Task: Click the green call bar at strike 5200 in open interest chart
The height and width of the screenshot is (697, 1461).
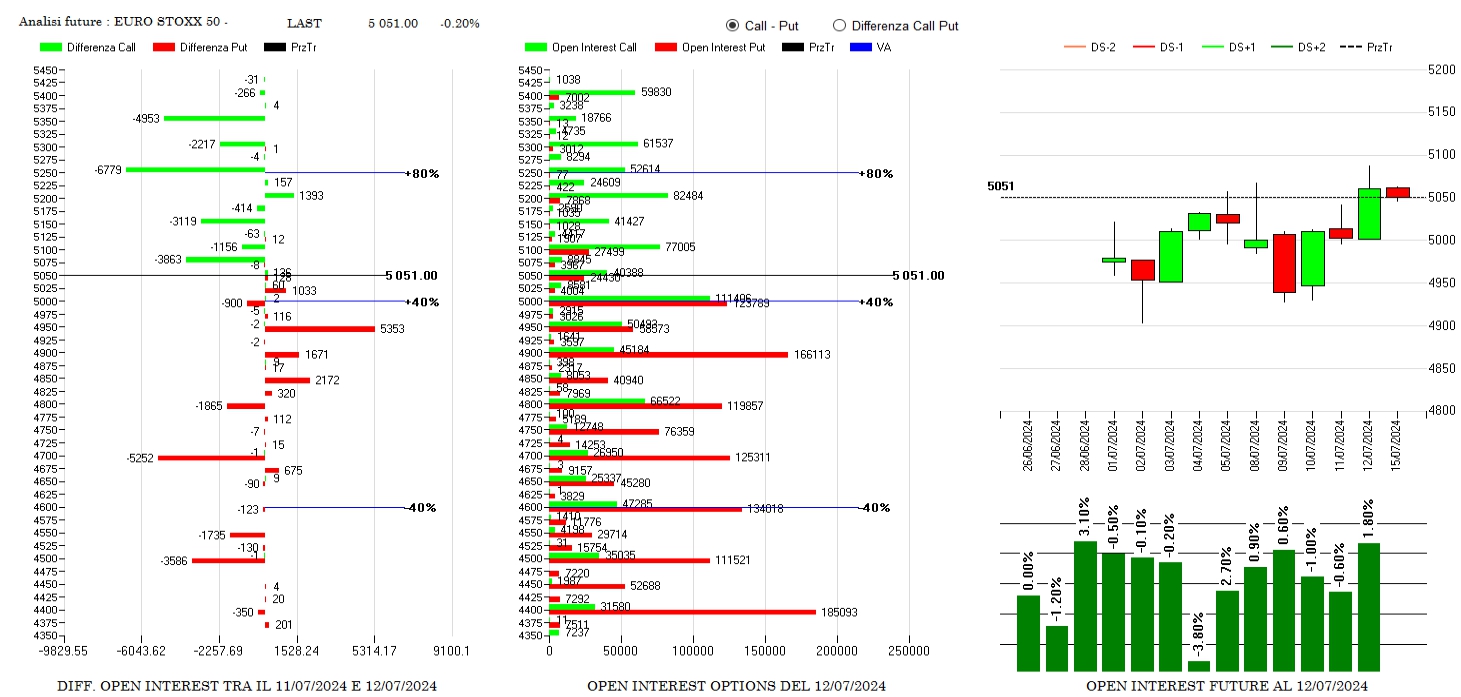Action: [x=609, y=195]
